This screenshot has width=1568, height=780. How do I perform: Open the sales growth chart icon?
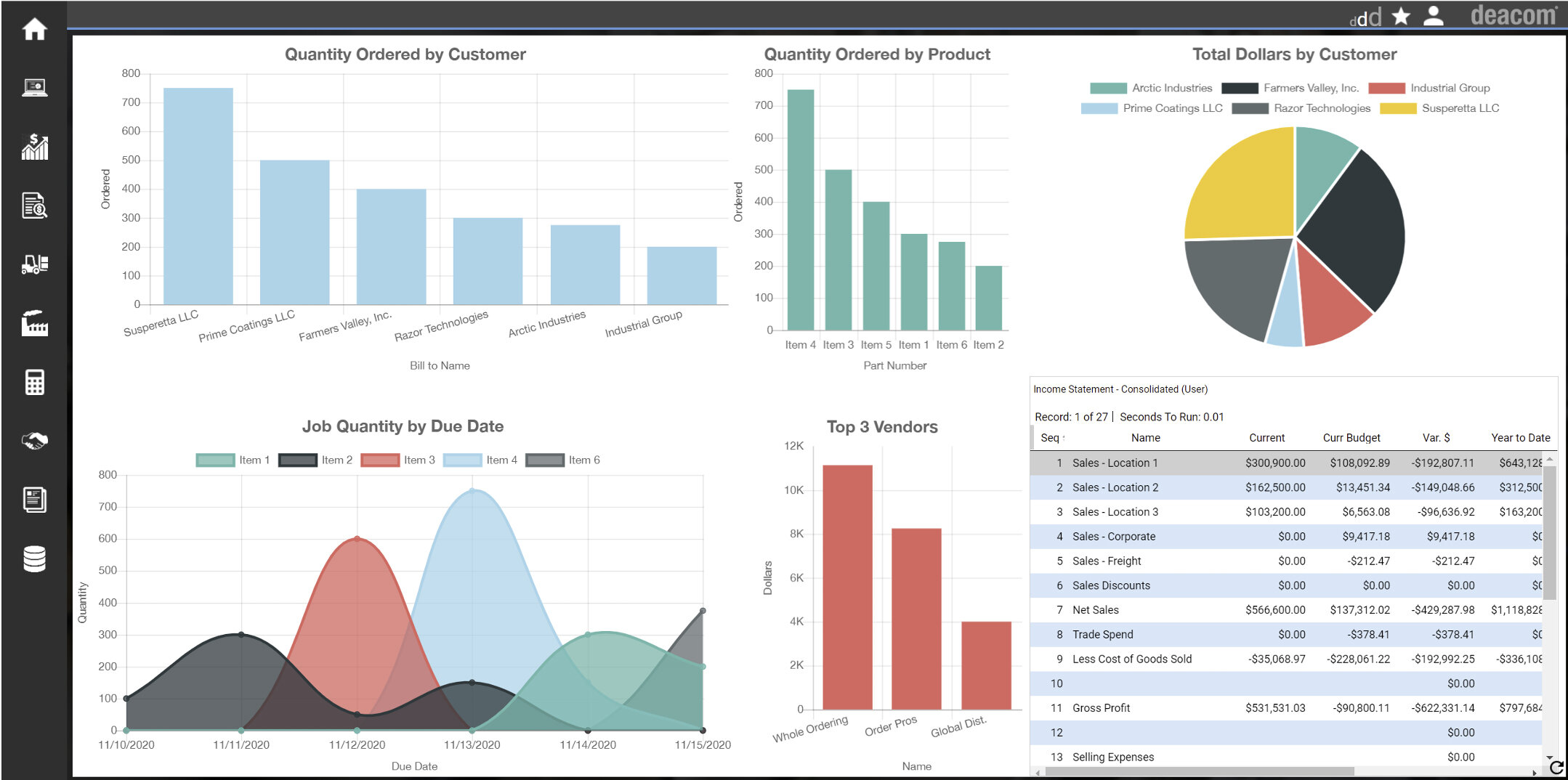click(34, 147)
